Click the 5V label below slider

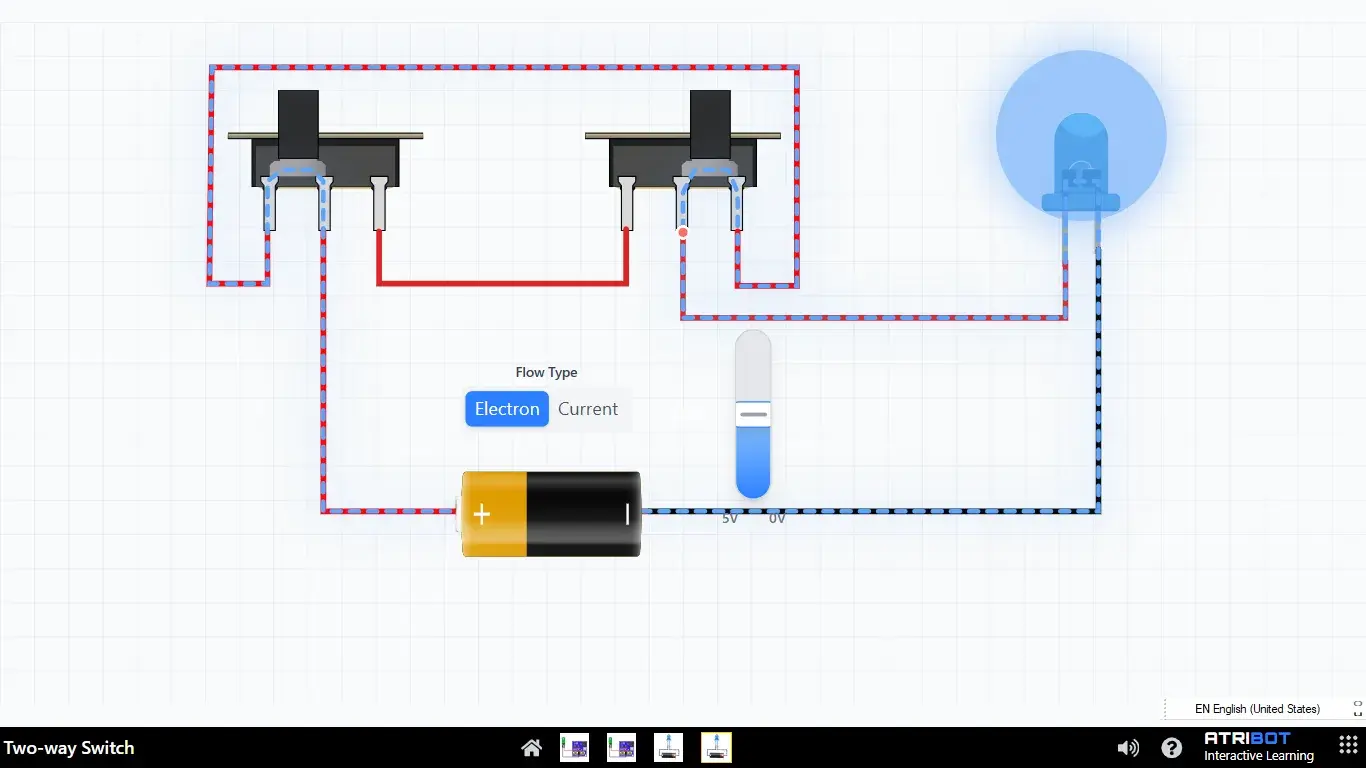coord(730,519)
